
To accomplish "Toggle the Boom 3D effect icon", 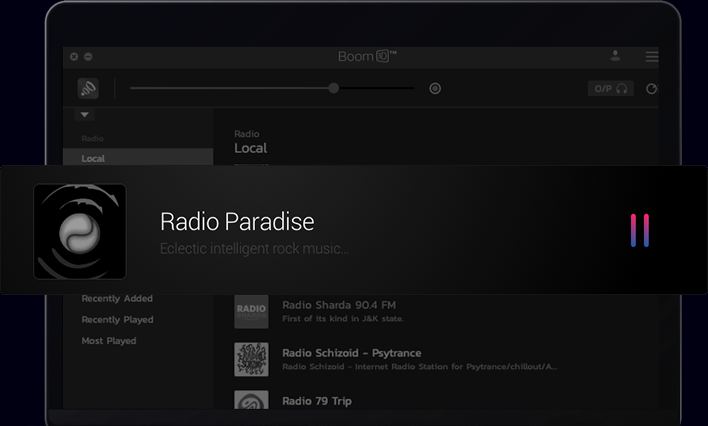I will pyautogui.click(x=88, y=89).
